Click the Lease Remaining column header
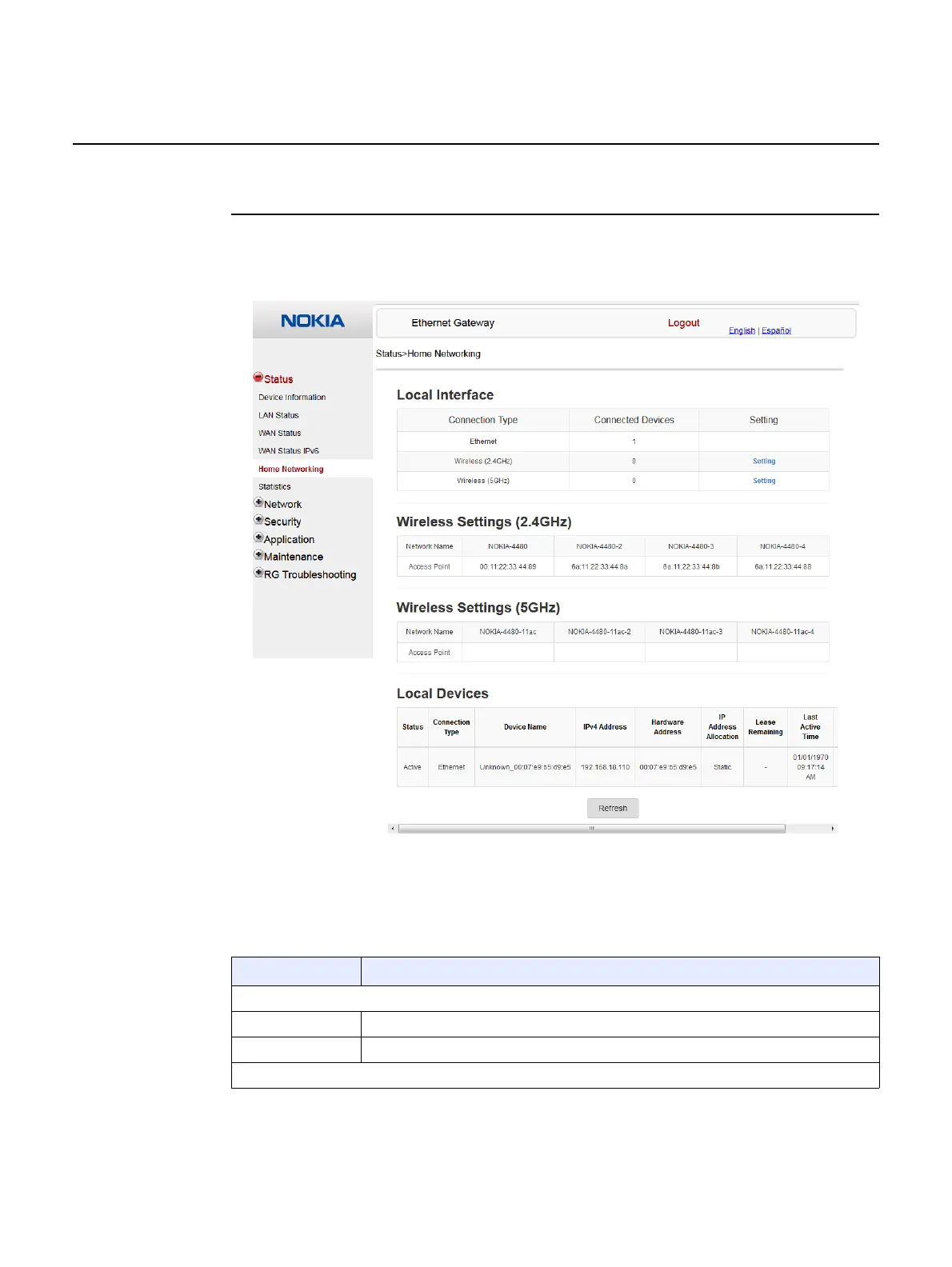952x1267 pixels. [x=766, y=727]
